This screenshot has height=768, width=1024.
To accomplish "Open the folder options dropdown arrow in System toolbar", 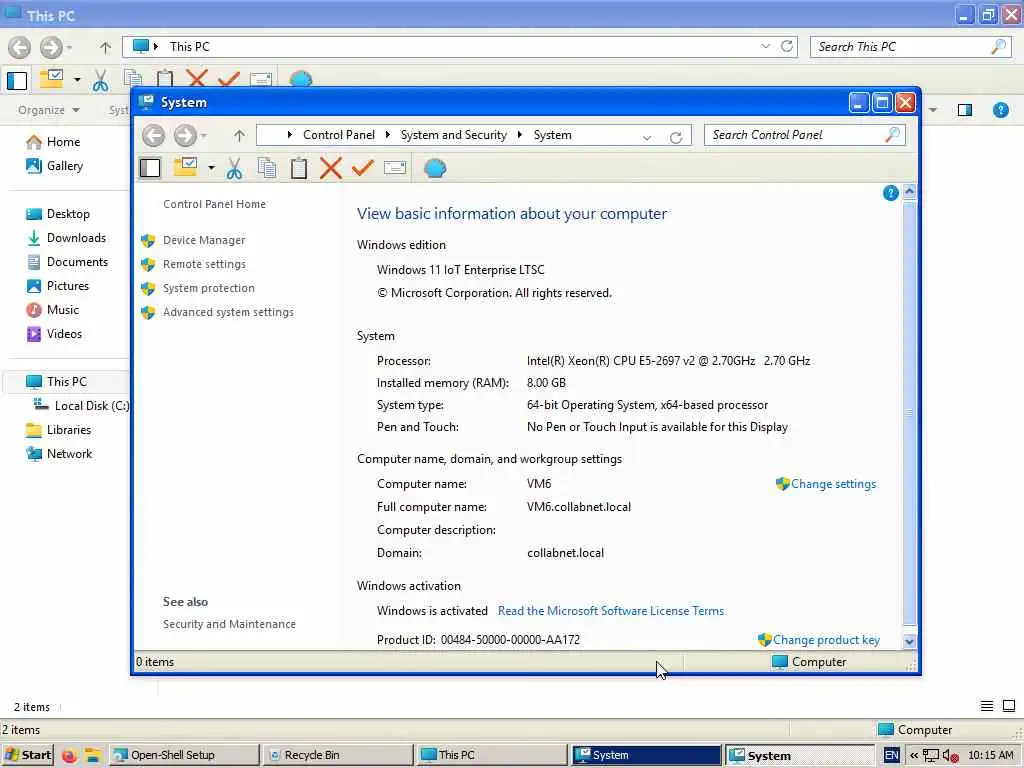I will click(211, 168).
